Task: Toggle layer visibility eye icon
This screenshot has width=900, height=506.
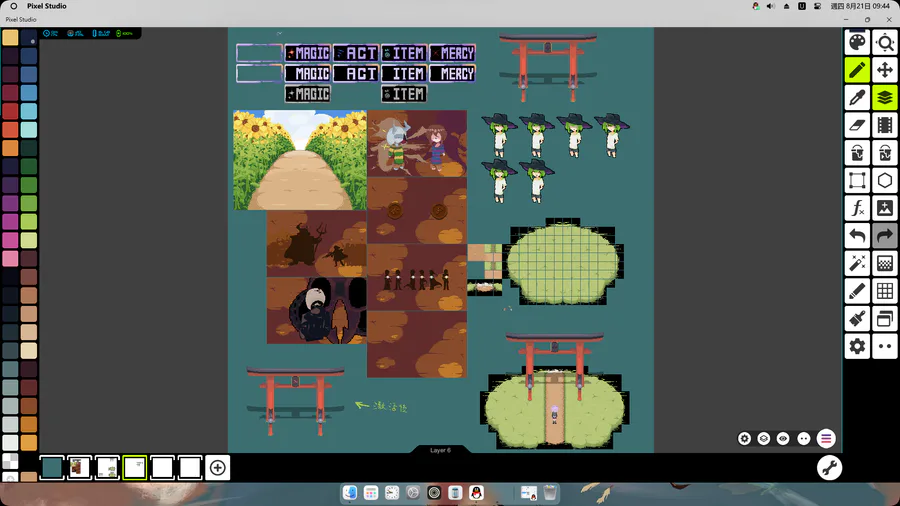Action: click(x=783, y=439)
